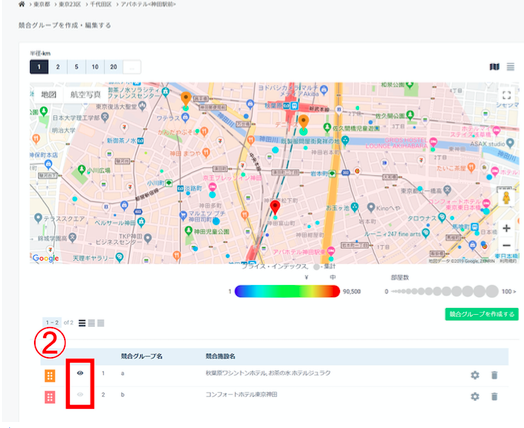
Task: Click the orange marker near Akihabara station
Action: click(x=303, y=122)
